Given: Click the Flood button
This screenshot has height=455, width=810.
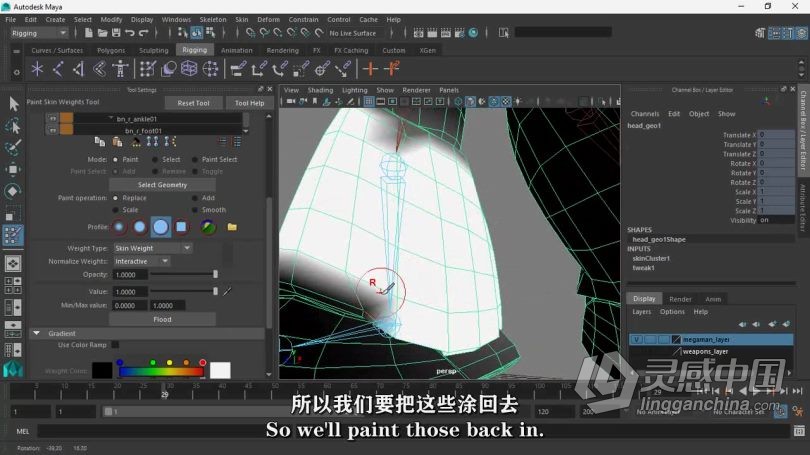Looking at the screenshot, I should click(162, 320).
